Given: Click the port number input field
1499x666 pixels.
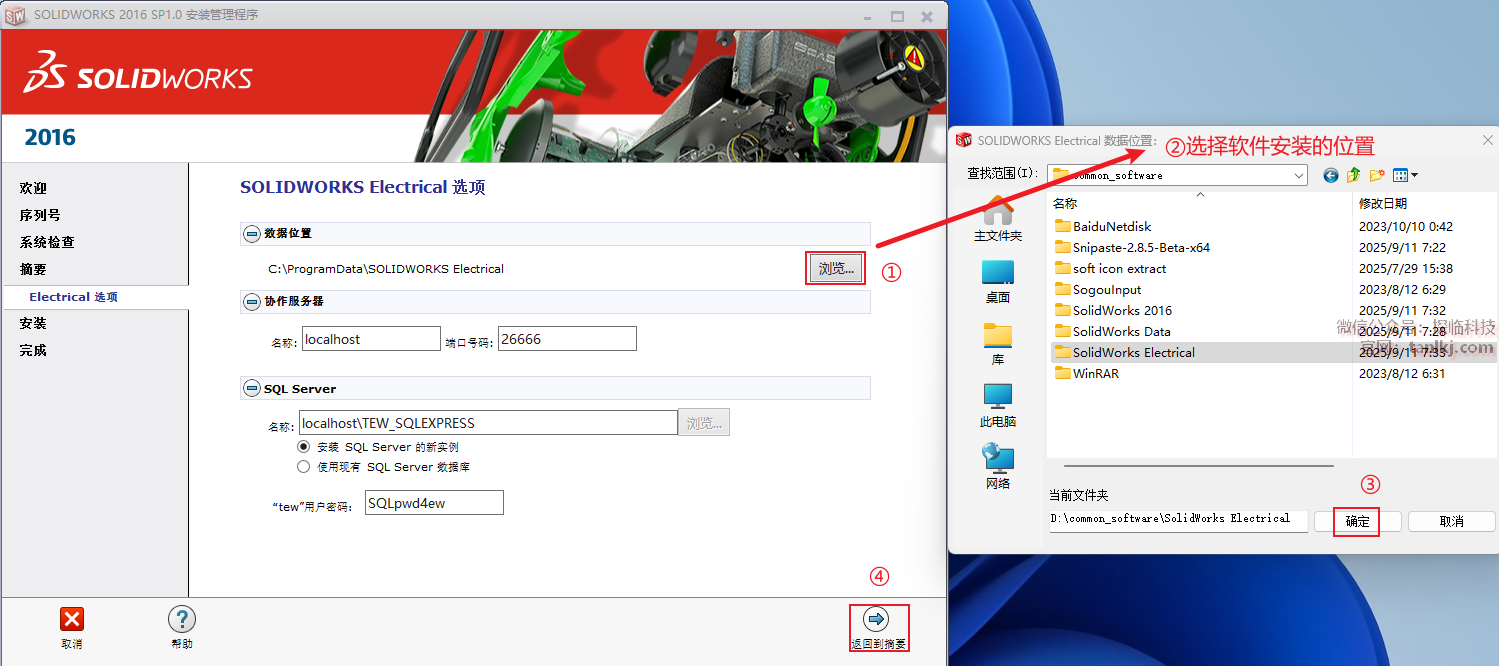Looking at the screenshot, I should [x=567, y=339].
